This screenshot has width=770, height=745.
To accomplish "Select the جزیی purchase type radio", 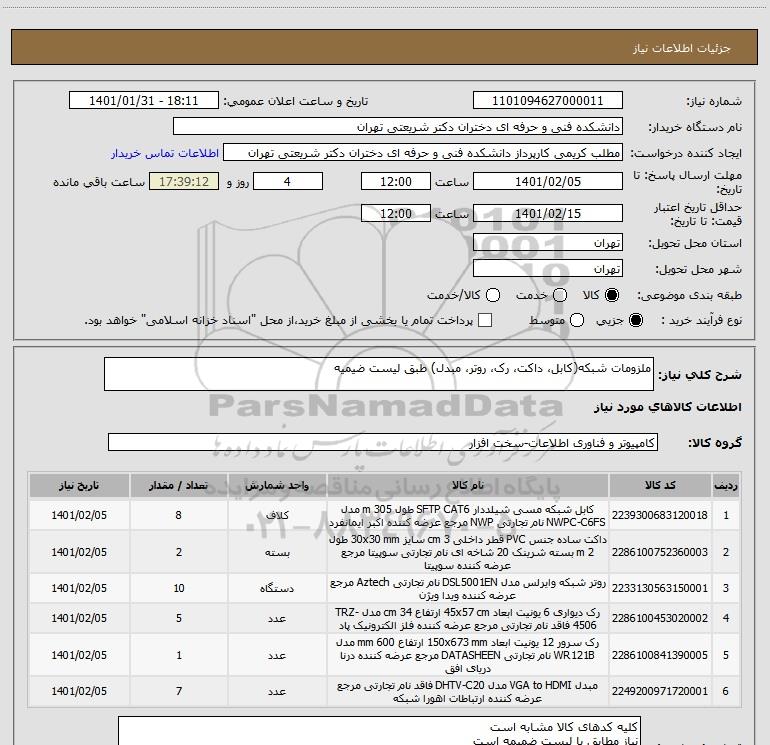I will (636, 320).
